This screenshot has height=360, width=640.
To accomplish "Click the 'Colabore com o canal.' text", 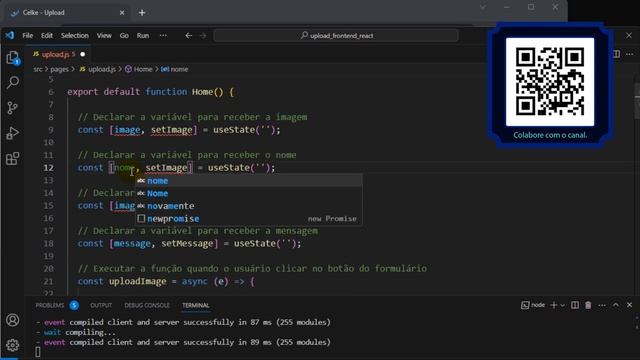I will coord(550,135).
